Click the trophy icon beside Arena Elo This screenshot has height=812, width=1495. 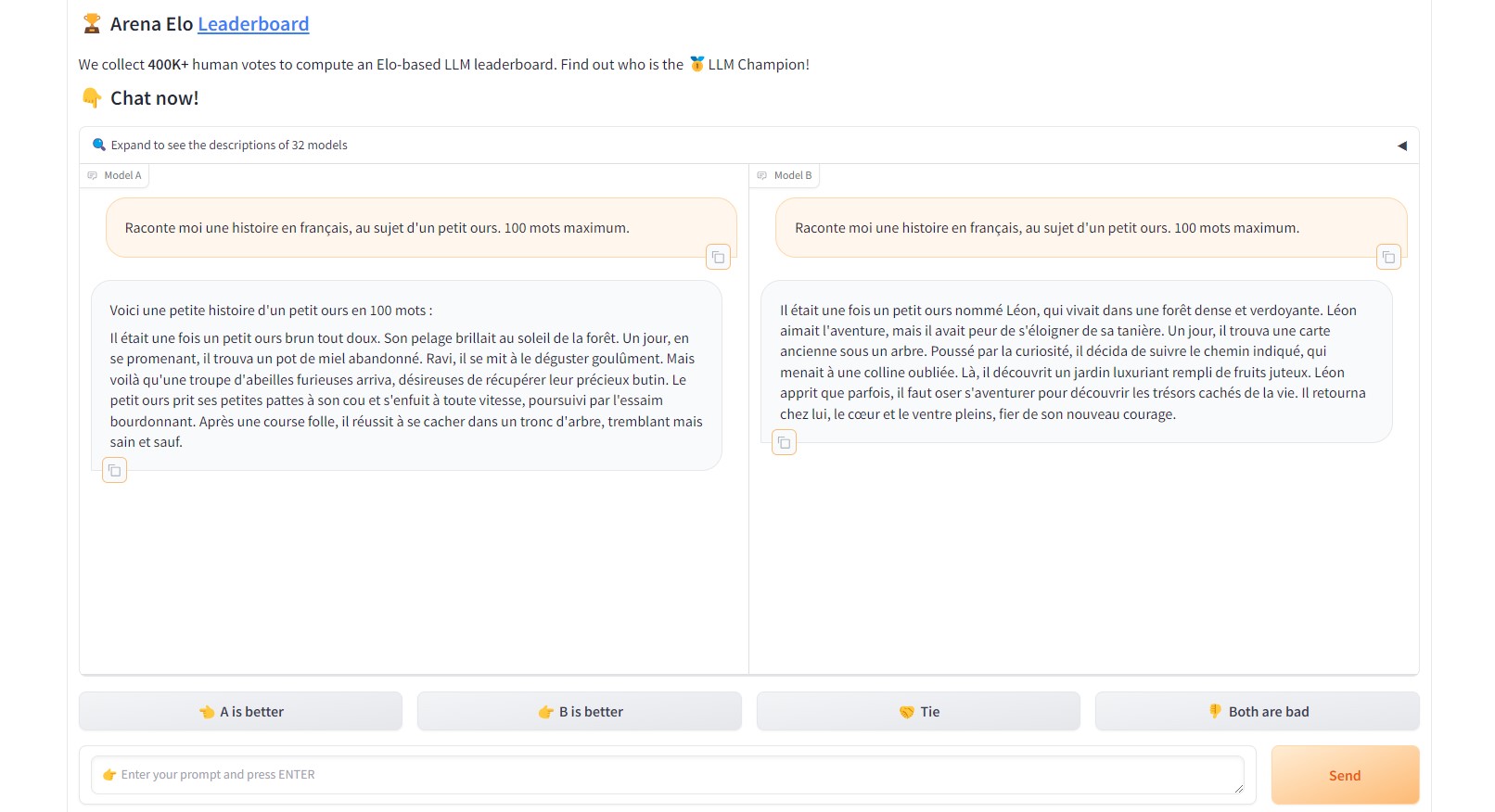click(x=91, y=24)
